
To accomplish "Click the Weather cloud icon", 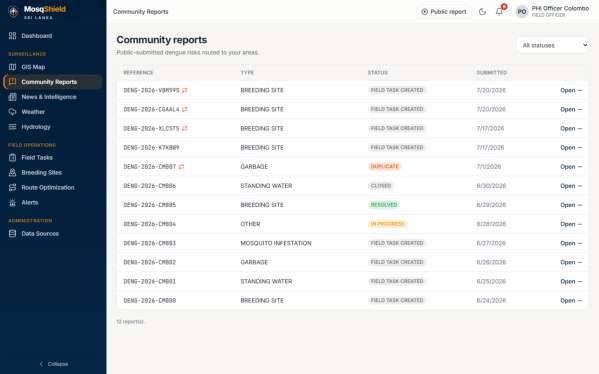I will click(13, 112).
